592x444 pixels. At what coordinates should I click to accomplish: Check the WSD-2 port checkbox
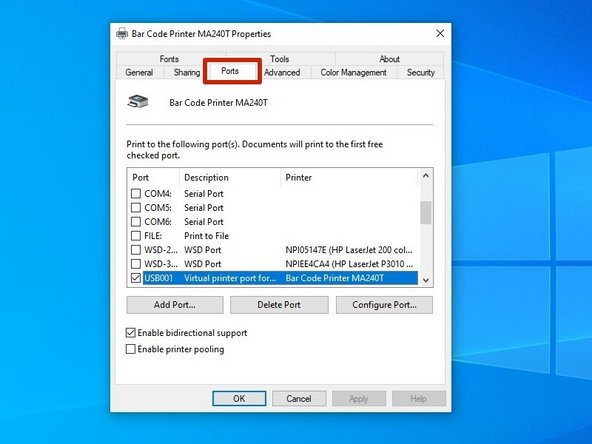(136, 250)
